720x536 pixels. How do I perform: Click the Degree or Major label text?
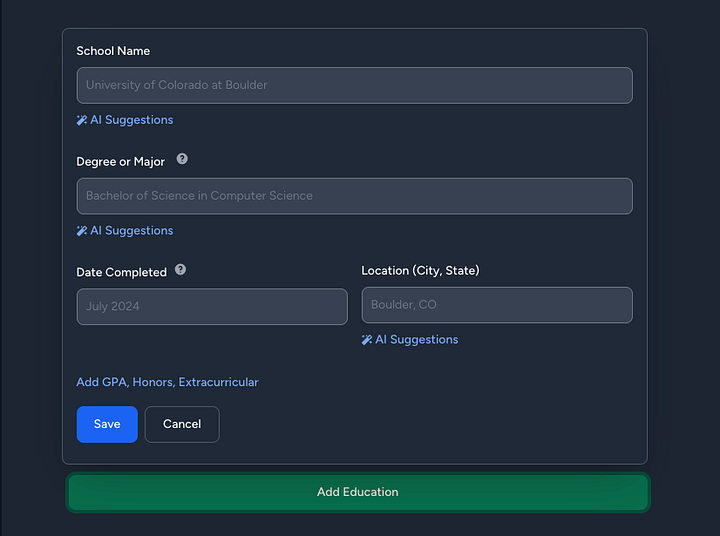click(x=121, y=162)
